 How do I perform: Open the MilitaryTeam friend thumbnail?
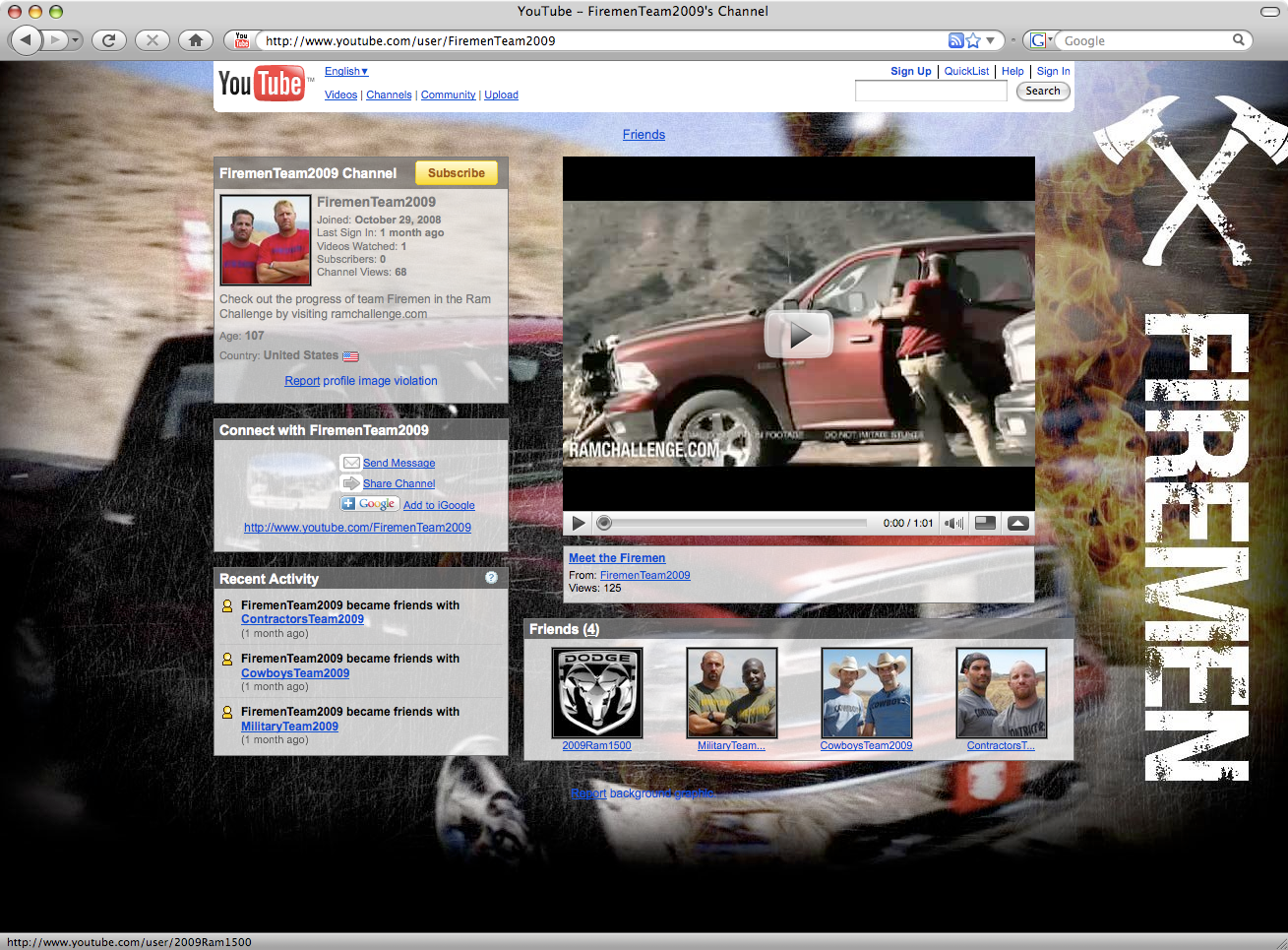tap(732, 693)
